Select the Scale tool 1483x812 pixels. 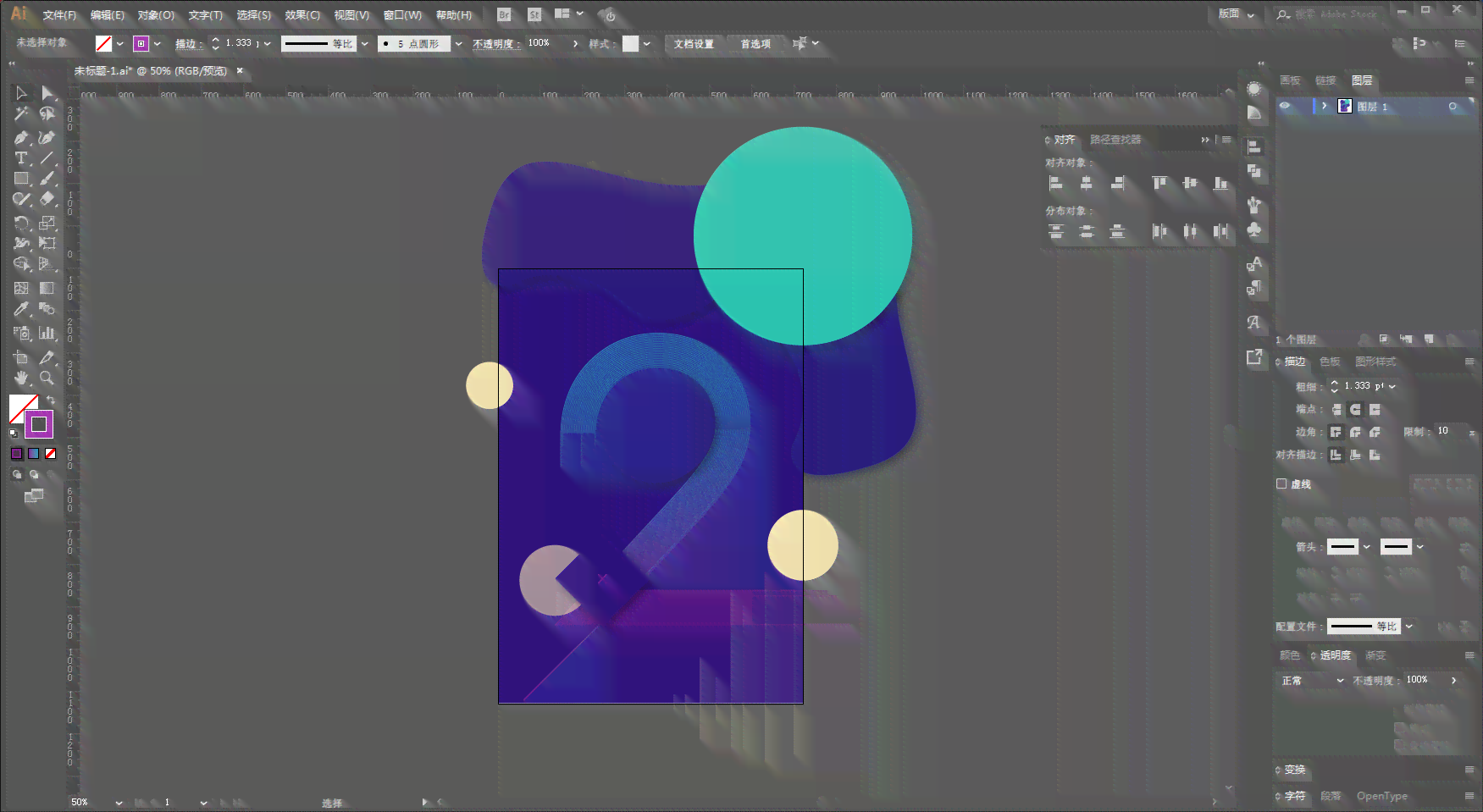tap(47, 224)
